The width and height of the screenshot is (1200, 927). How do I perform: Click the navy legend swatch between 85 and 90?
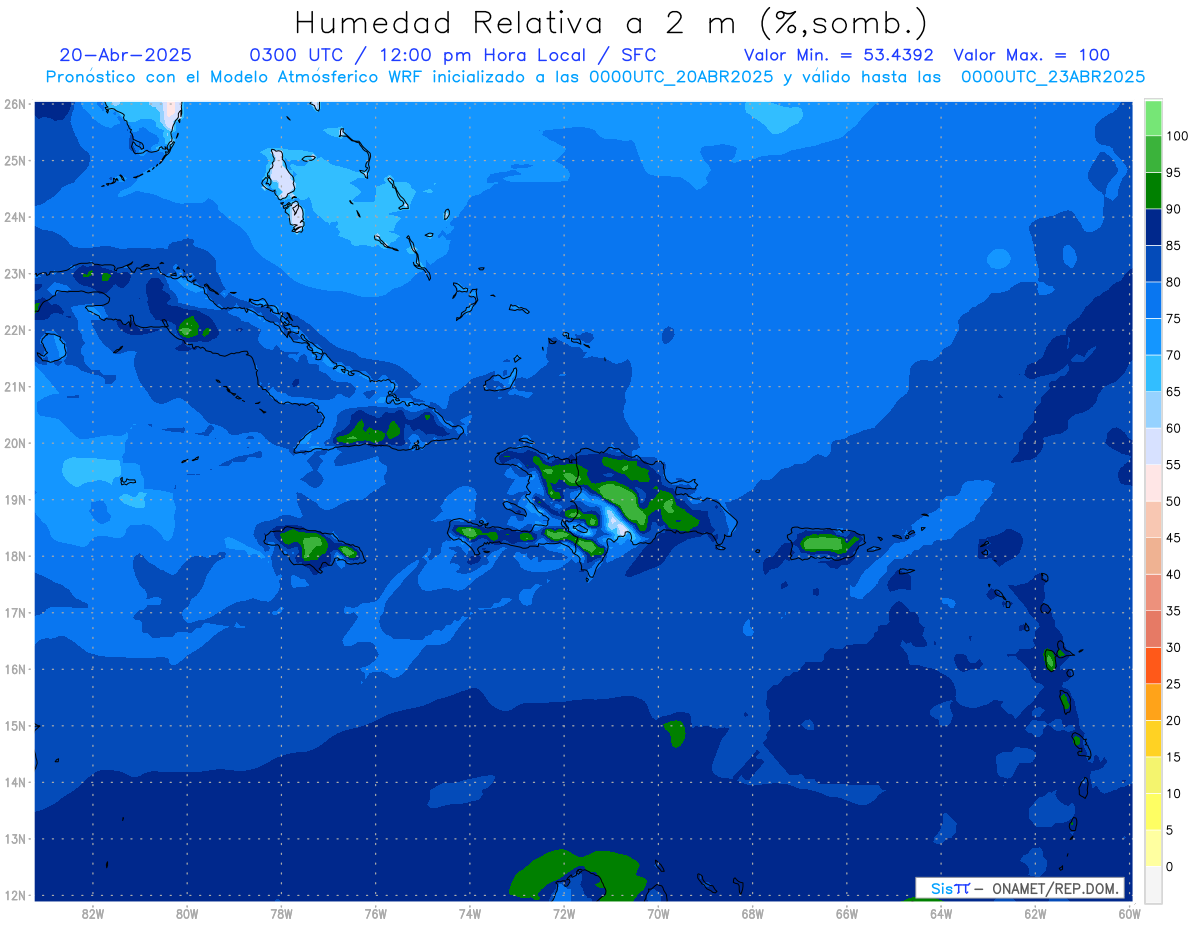(1153, 227)
